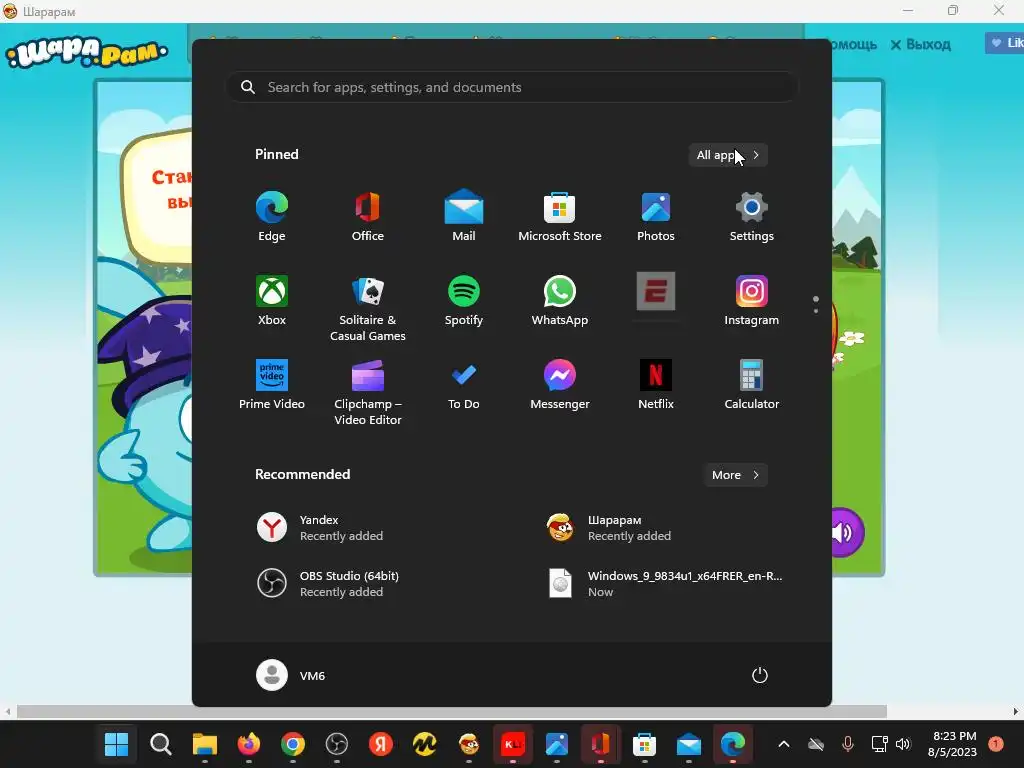1024x768 pixels.
Task: Expand the All apps list
Action: 728,155
